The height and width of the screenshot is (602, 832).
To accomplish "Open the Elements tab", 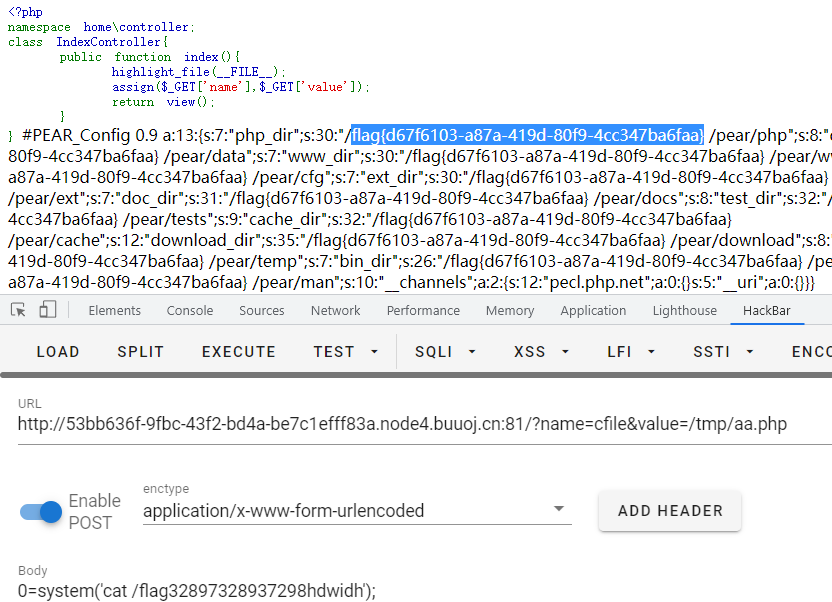I will tap(115, 310).
